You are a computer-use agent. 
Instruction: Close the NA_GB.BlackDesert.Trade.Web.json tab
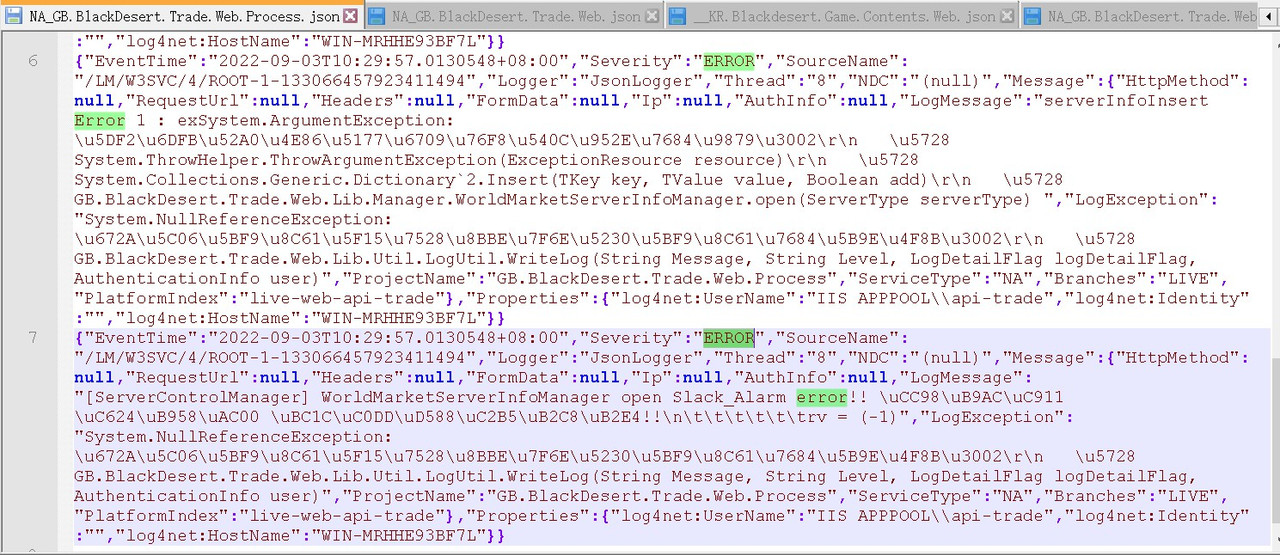click(651, 16)
